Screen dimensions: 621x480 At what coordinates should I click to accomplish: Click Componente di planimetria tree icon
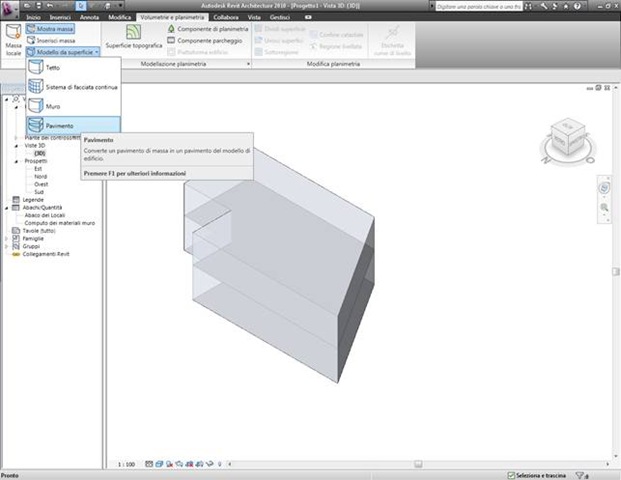point(171,29)
